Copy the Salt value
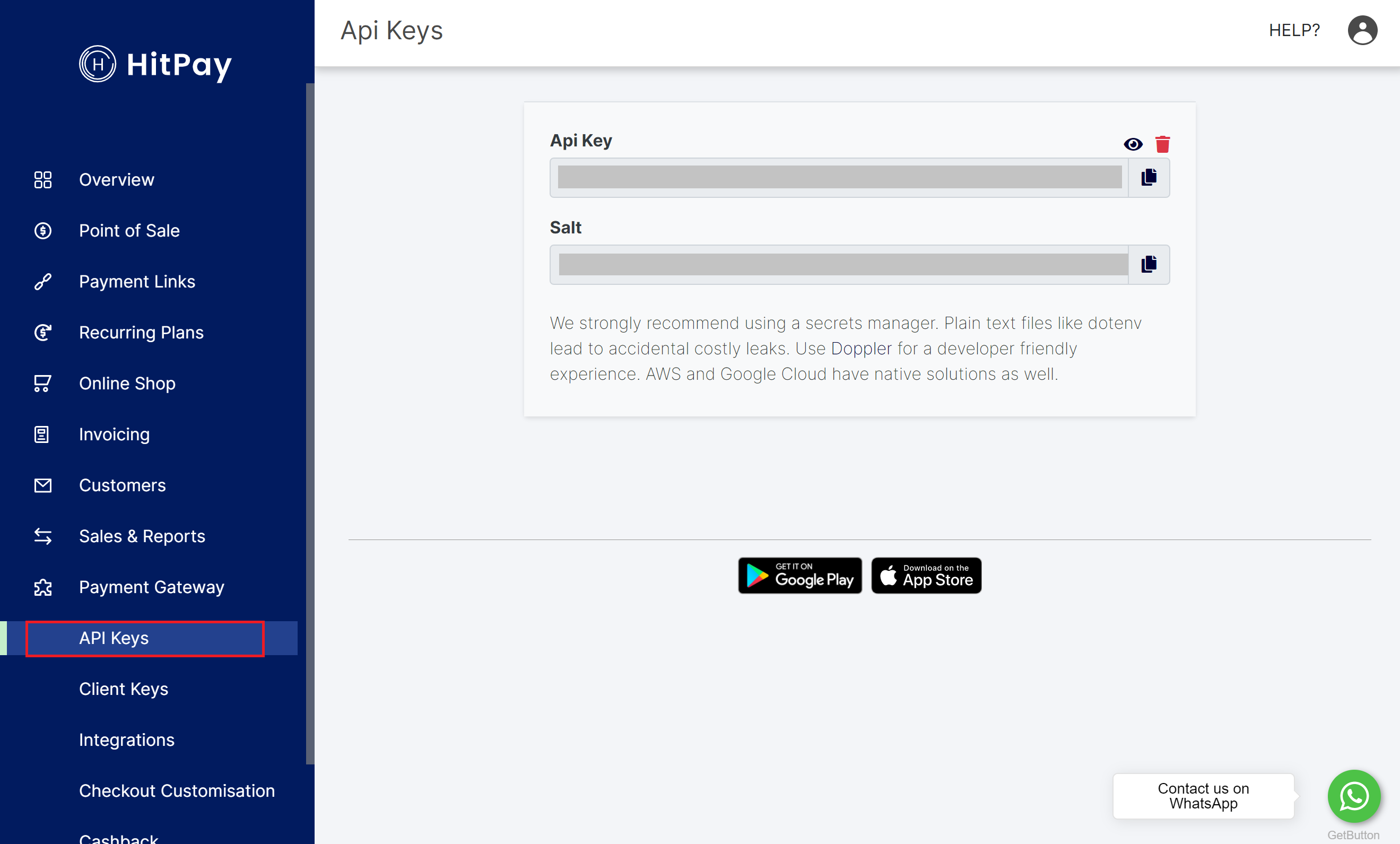 [x=1149, y=264]
